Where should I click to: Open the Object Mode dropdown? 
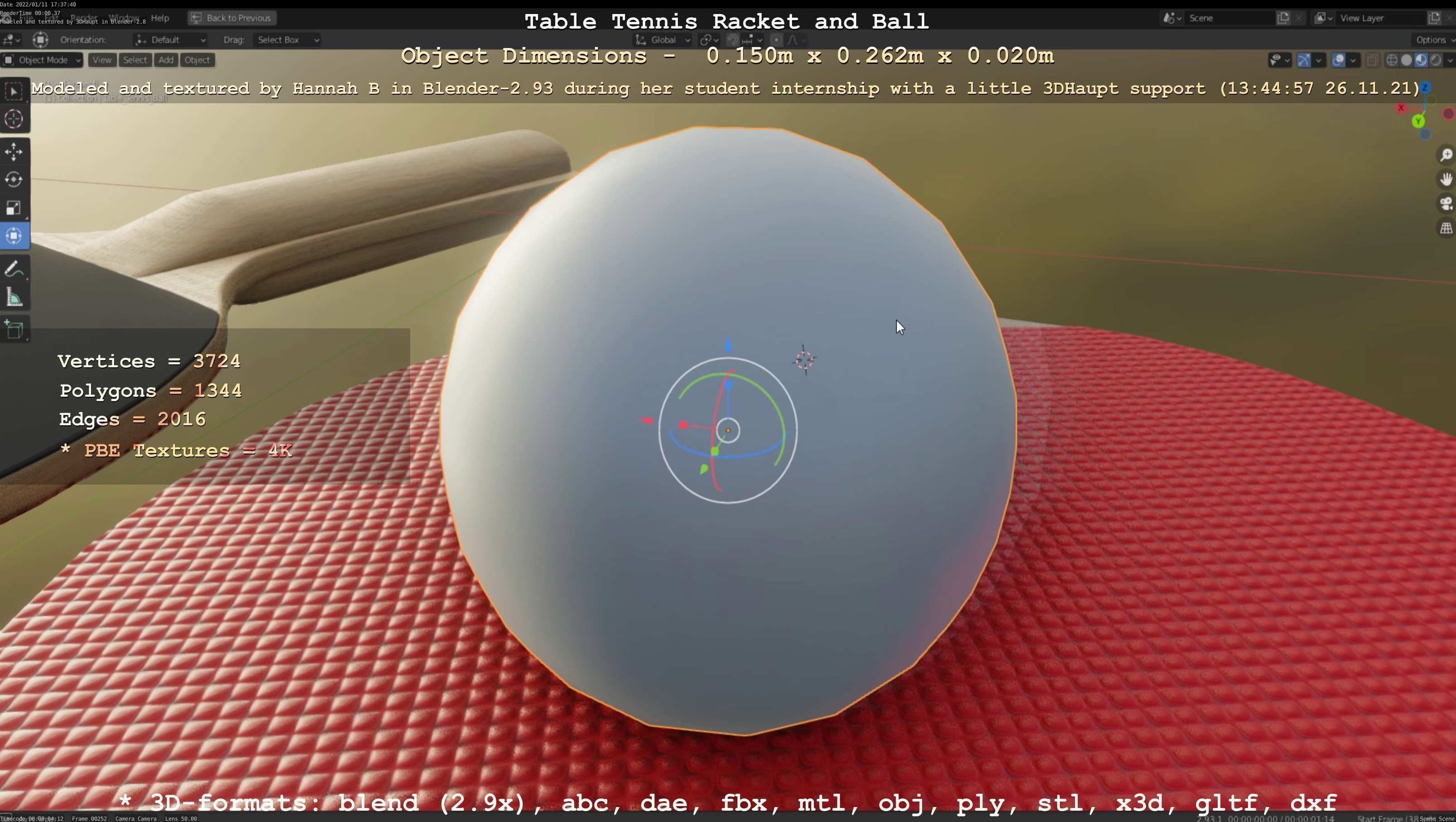coord(43,60)
